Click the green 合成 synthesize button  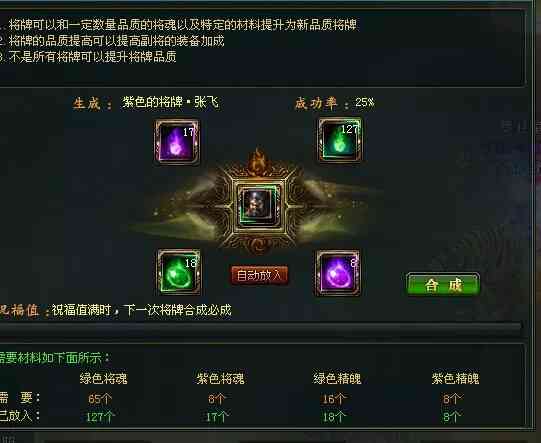(443, 285)
